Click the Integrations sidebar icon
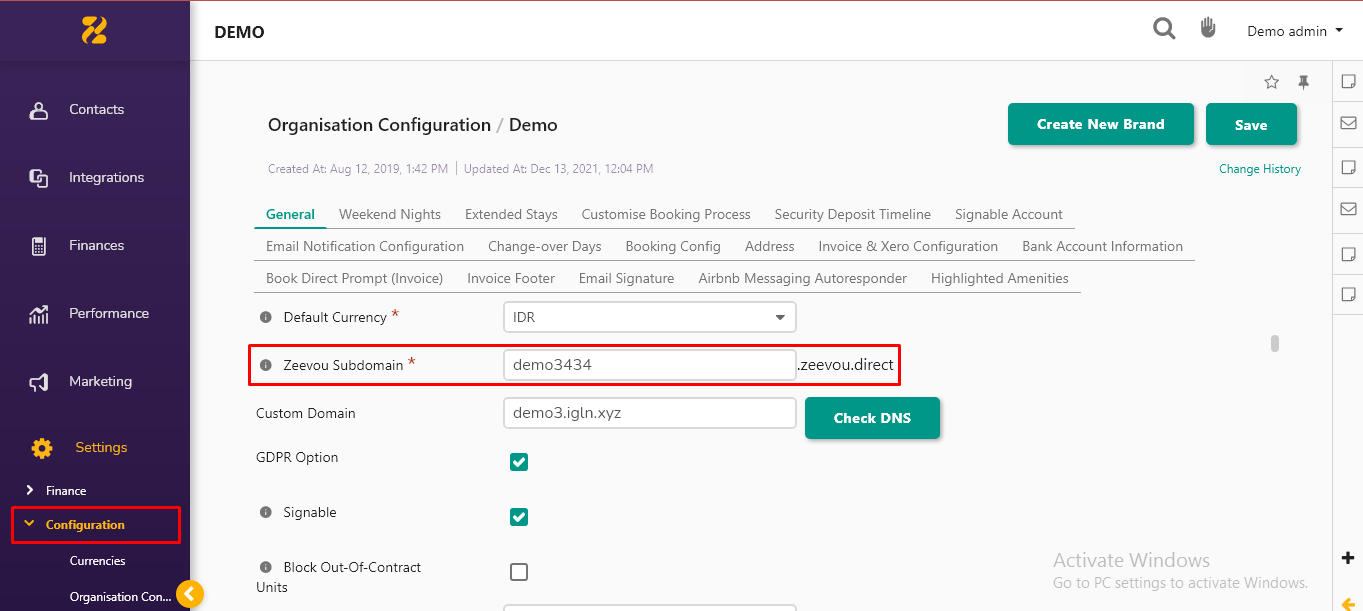This screenshot has height=611, width=1363. (x=39, y=178)
